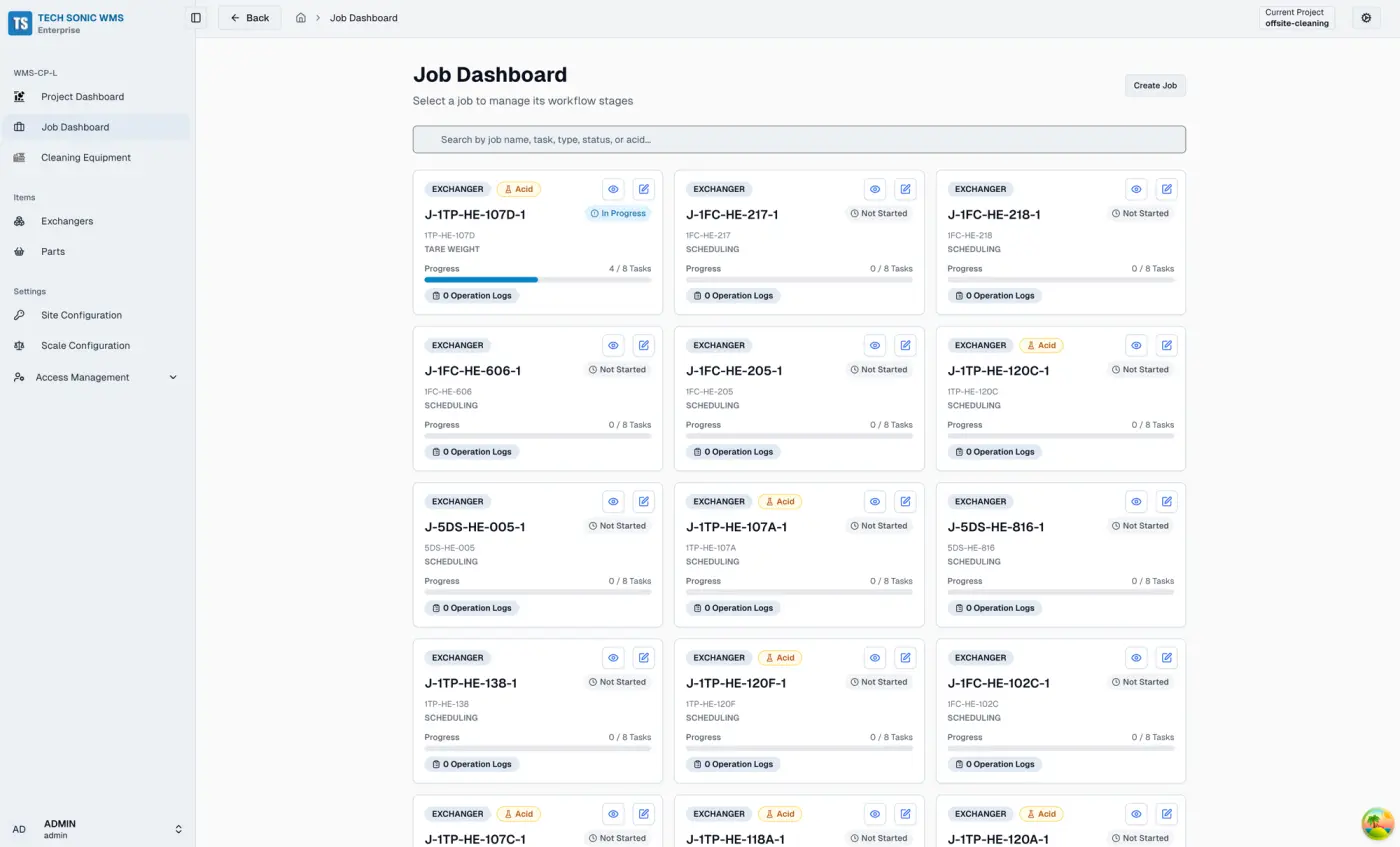Click the Acid badge on J-1TP-HE-107D-1
This screenshot has width=1400, height=847.
pyautogui.click(x=519, y=189)
